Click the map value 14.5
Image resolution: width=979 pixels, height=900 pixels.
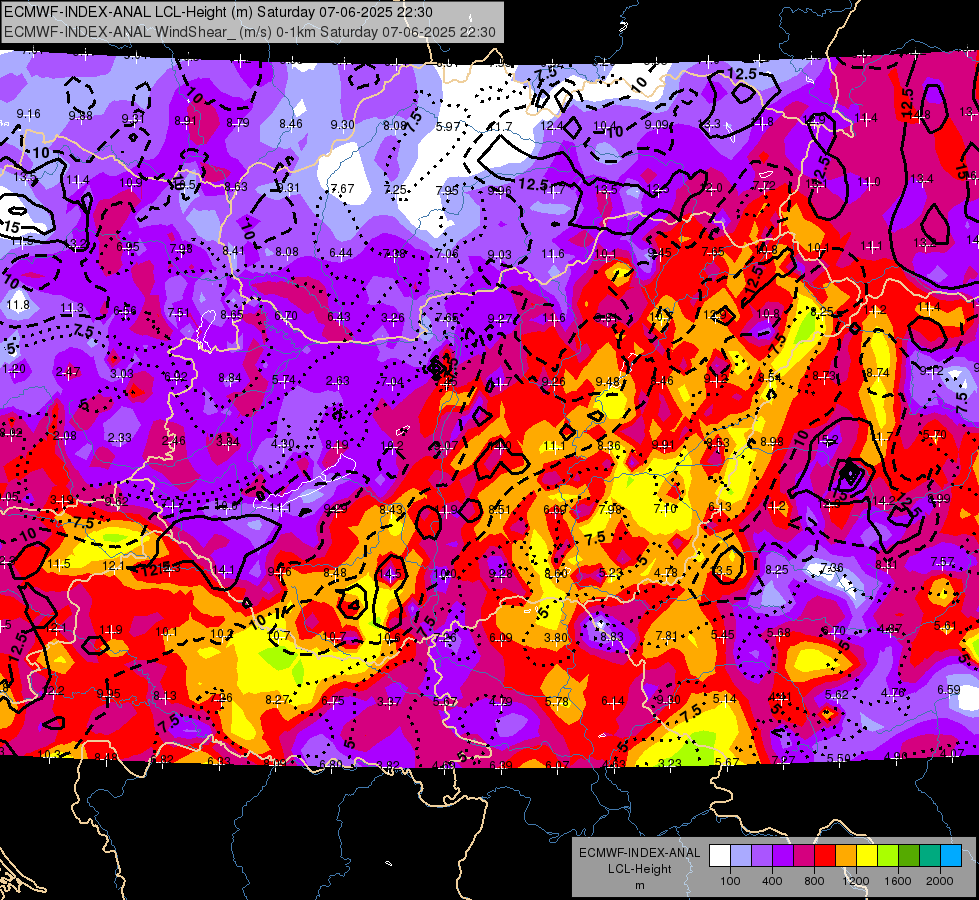pyautogui.click(x=390, y=573)
